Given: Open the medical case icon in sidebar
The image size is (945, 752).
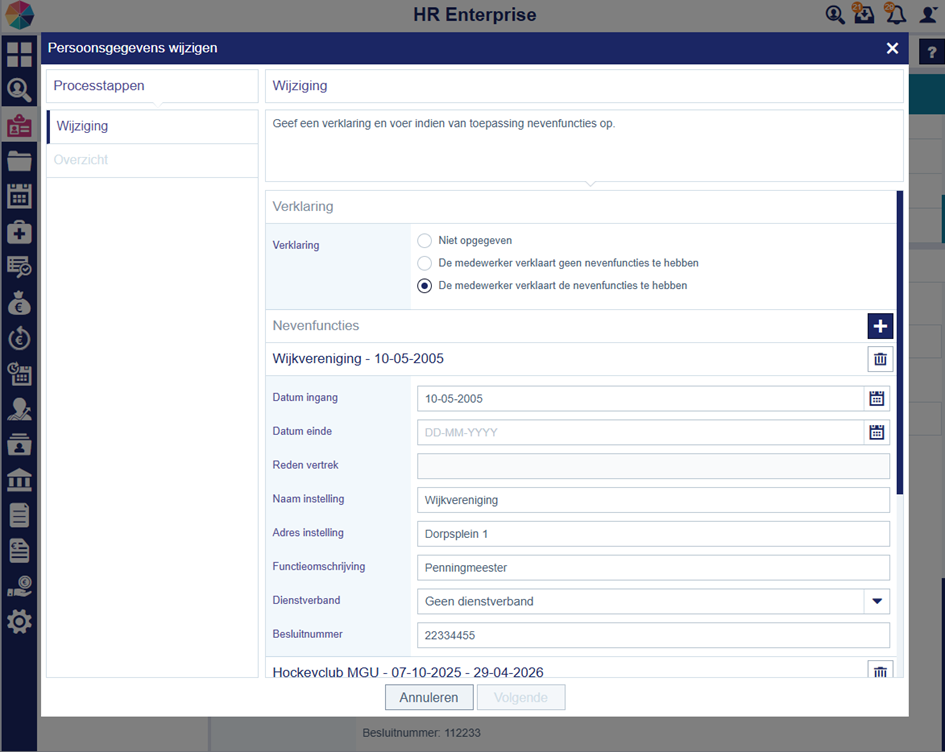Looking at the screenshot, I should (x=19, y=232).
